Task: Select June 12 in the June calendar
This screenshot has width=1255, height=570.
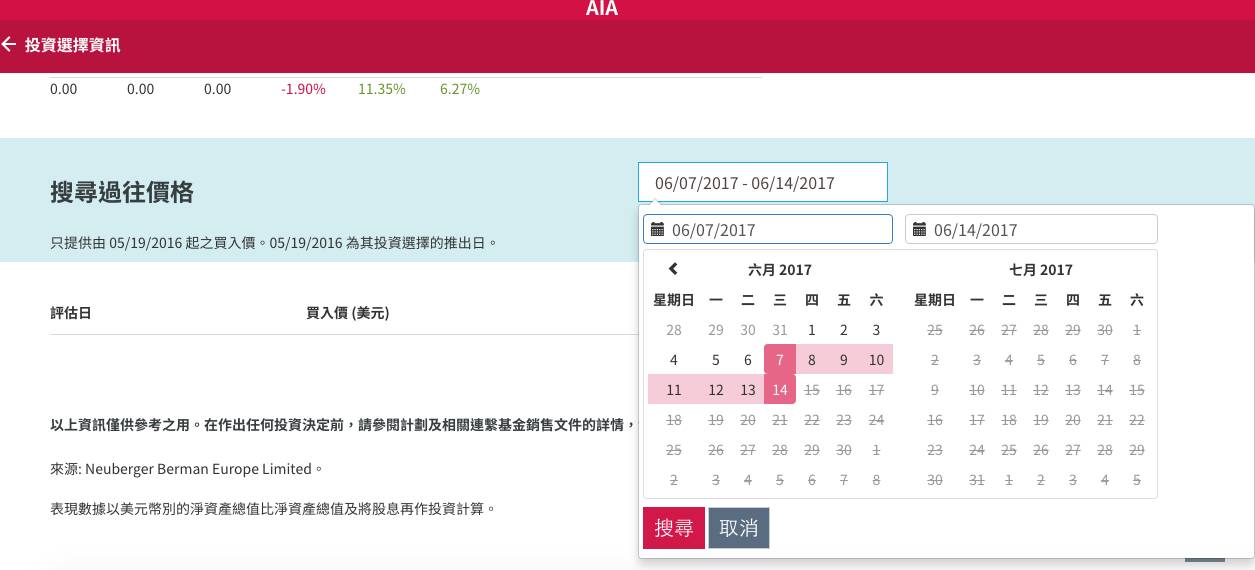Action: (716, 390)
